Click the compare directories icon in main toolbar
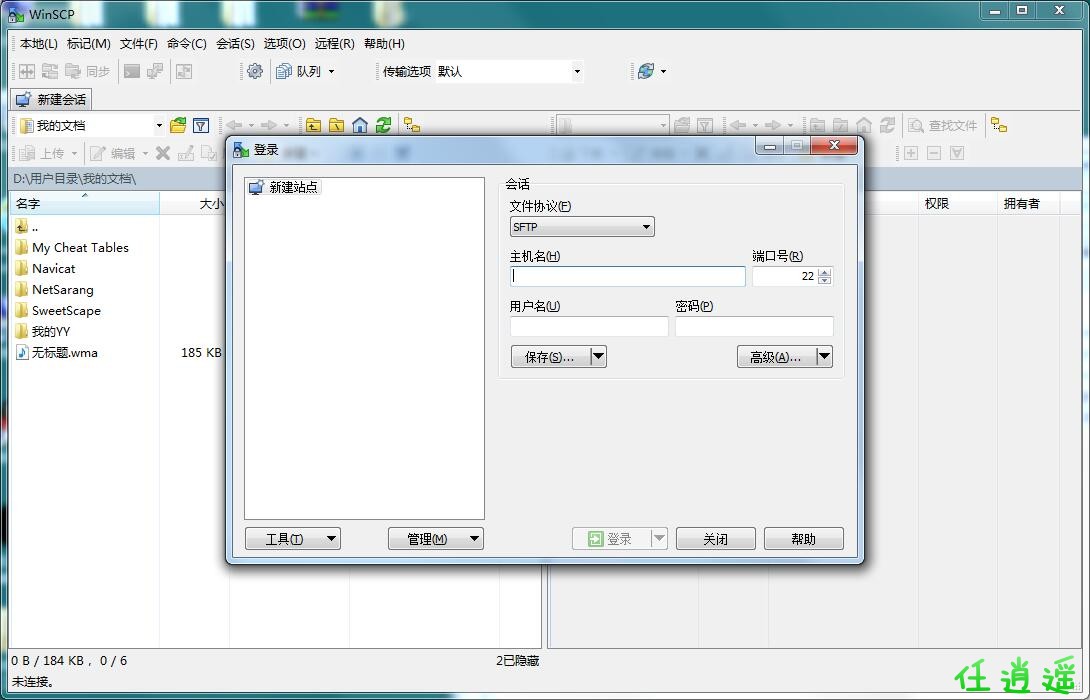The height and width of the screenshot is (700, 1090). pyautogui.click(x=26, y=71)
